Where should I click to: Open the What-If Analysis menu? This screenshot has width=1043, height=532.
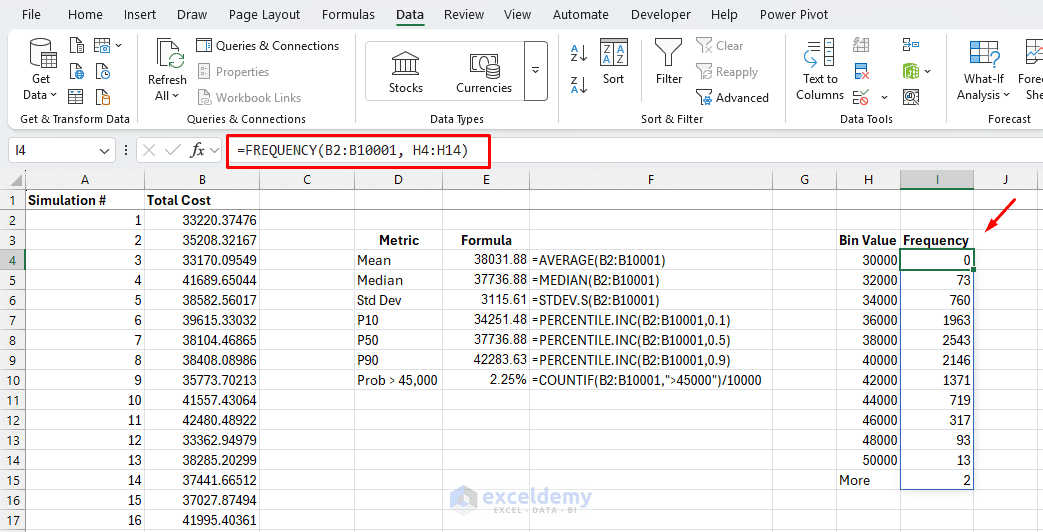tap(984, 70)
